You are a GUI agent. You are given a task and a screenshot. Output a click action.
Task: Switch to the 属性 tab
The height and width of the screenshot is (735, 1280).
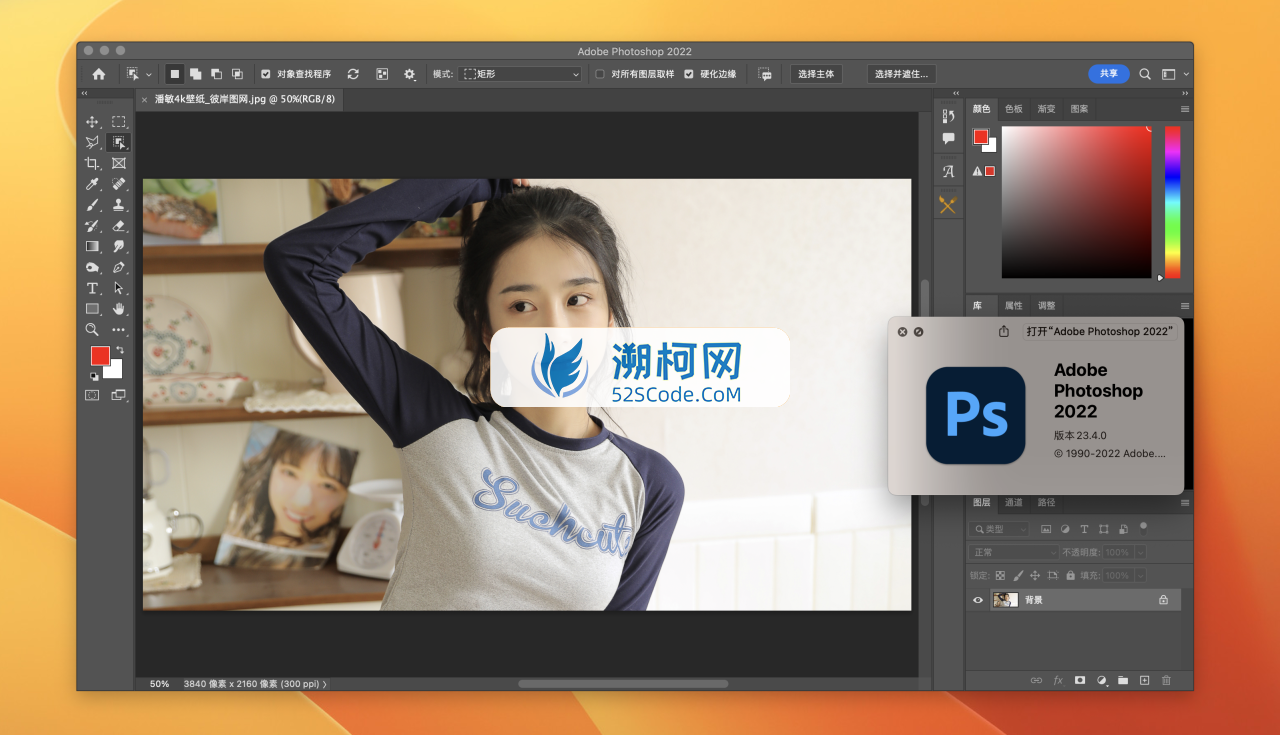pyautogui.click(x=1014, y=306)
